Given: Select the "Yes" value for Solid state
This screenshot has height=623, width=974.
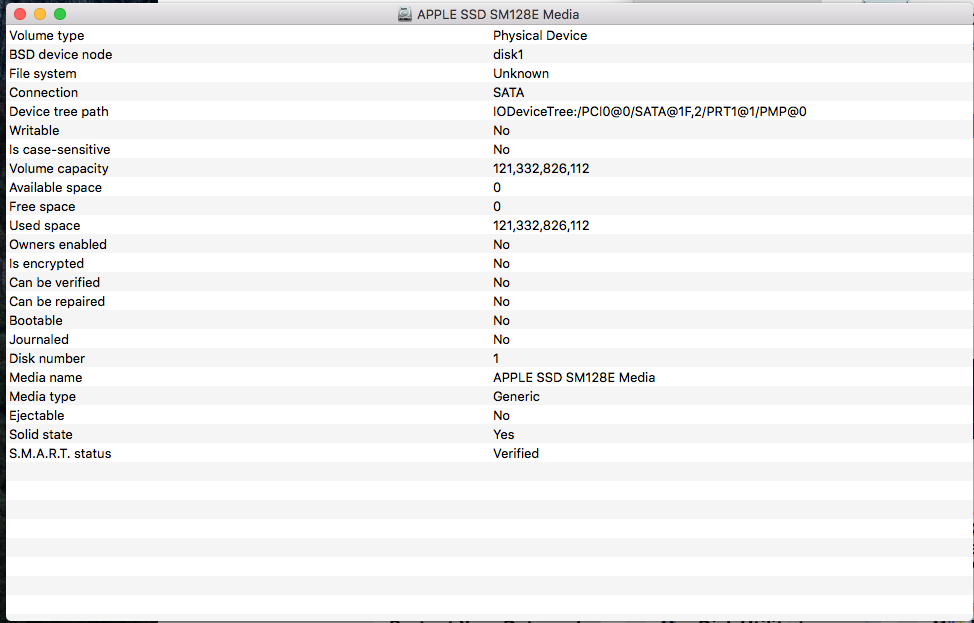Looking at the screenshot, I should coord(504,435).
